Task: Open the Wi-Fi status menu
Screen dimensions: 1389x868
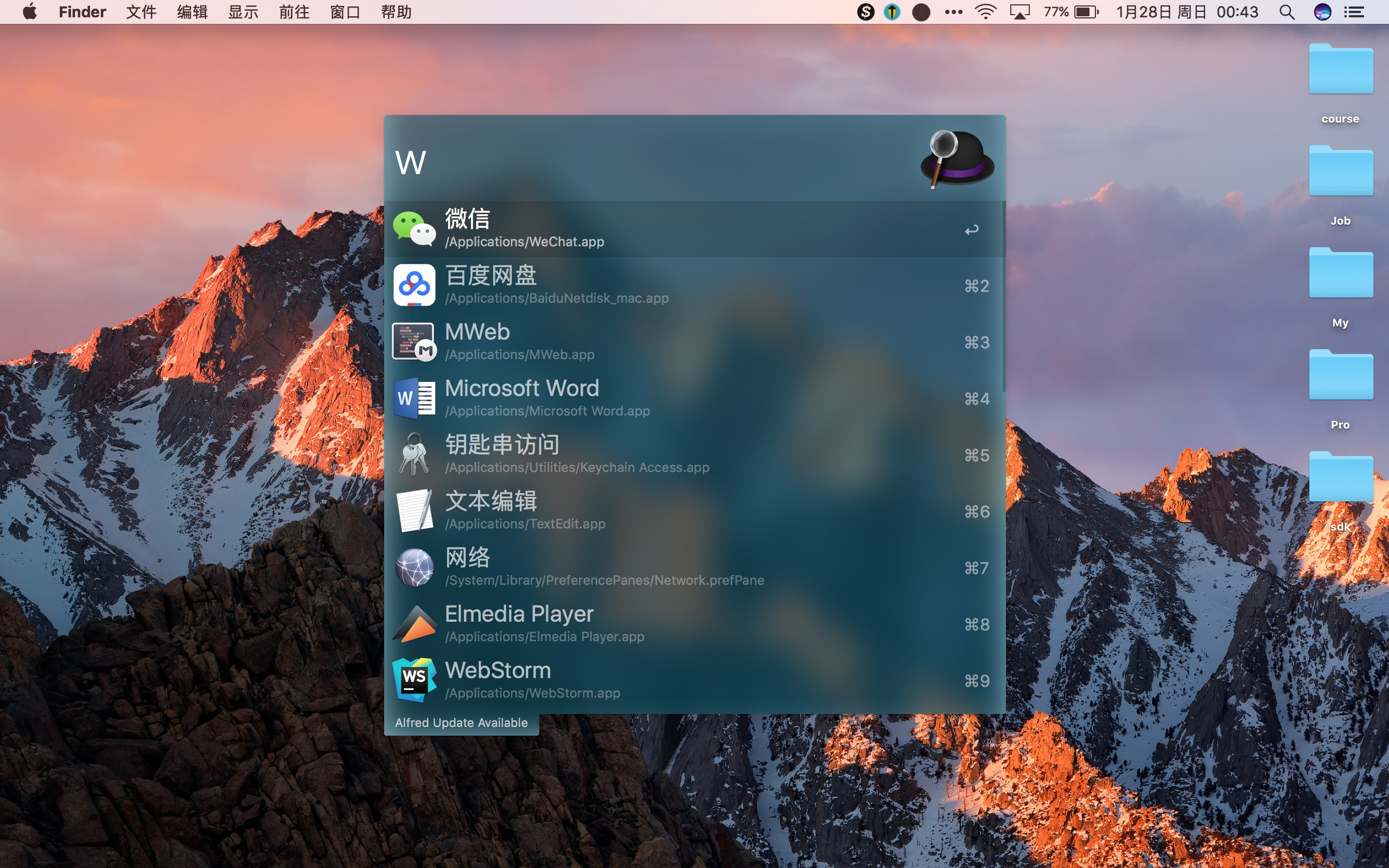Action: coord(985,12)
